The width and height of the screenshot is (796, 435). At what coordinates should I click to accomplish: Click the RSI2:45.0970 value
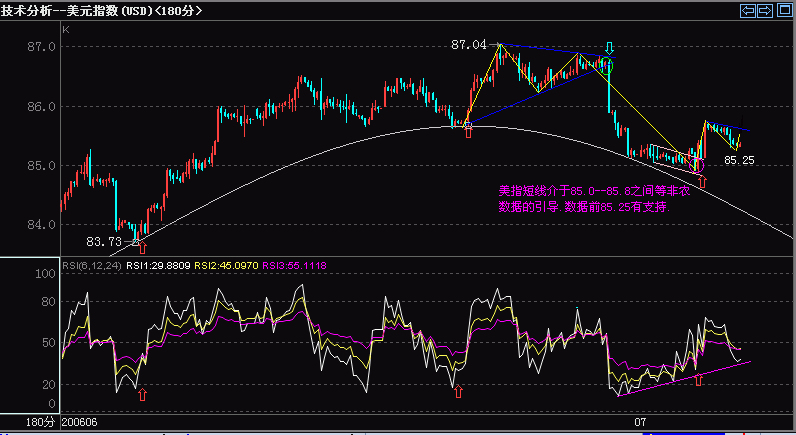click(x=226, y=265)
